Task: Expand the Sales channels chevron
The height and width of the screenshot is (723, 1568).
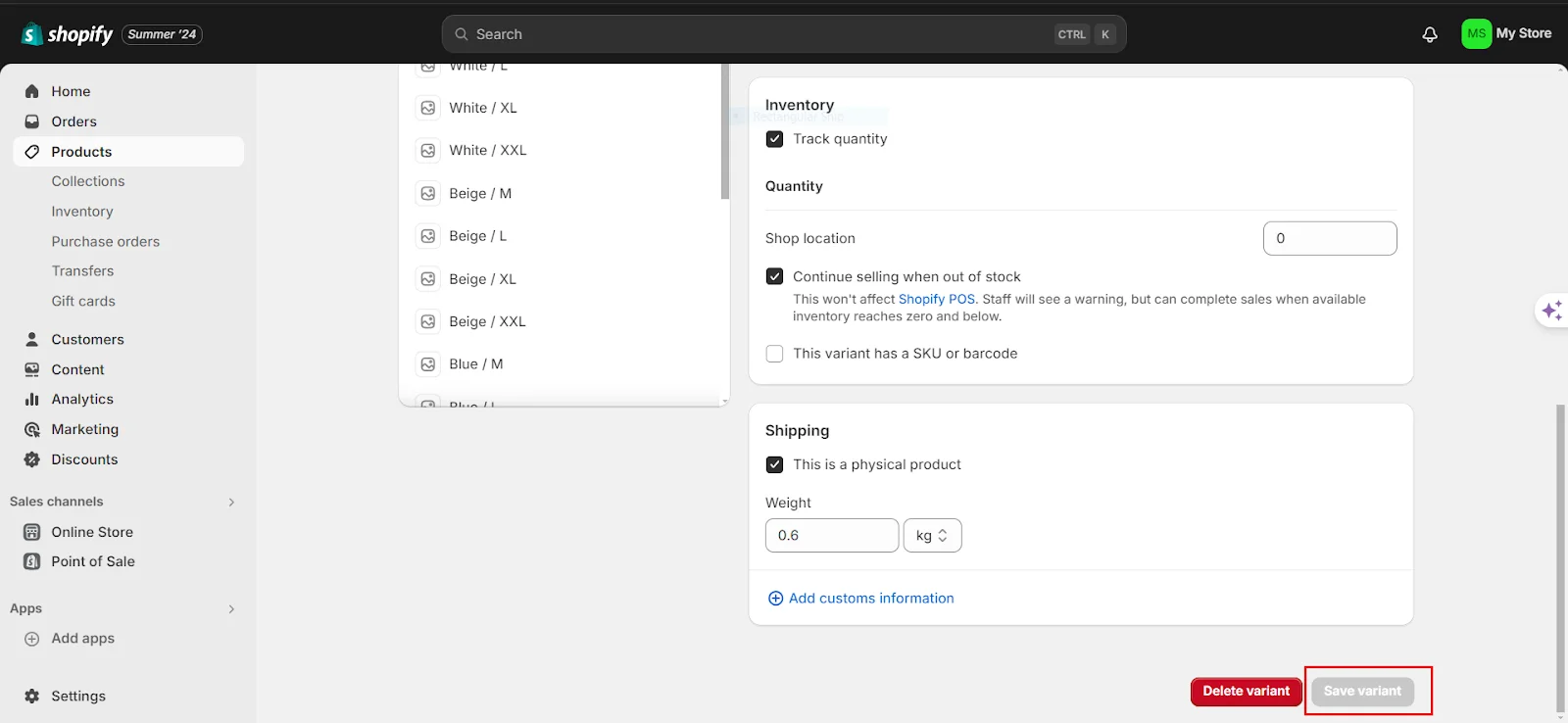Action: click(x=231, y=502)
